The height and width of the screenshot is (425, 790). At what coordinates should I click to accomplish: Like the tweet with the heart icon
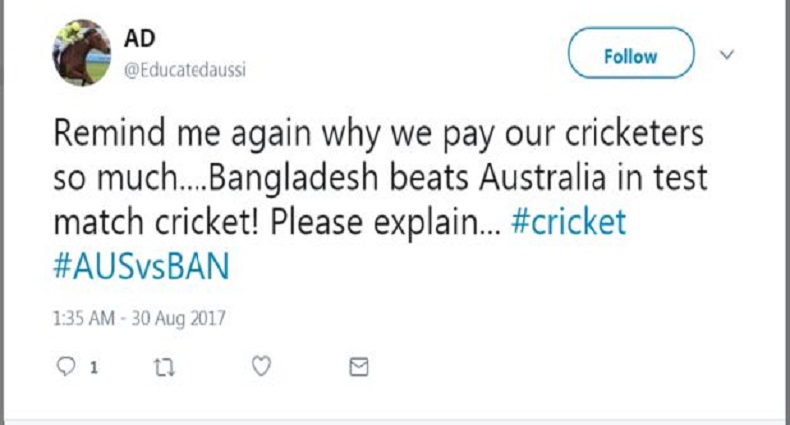(x=261, y=367)
